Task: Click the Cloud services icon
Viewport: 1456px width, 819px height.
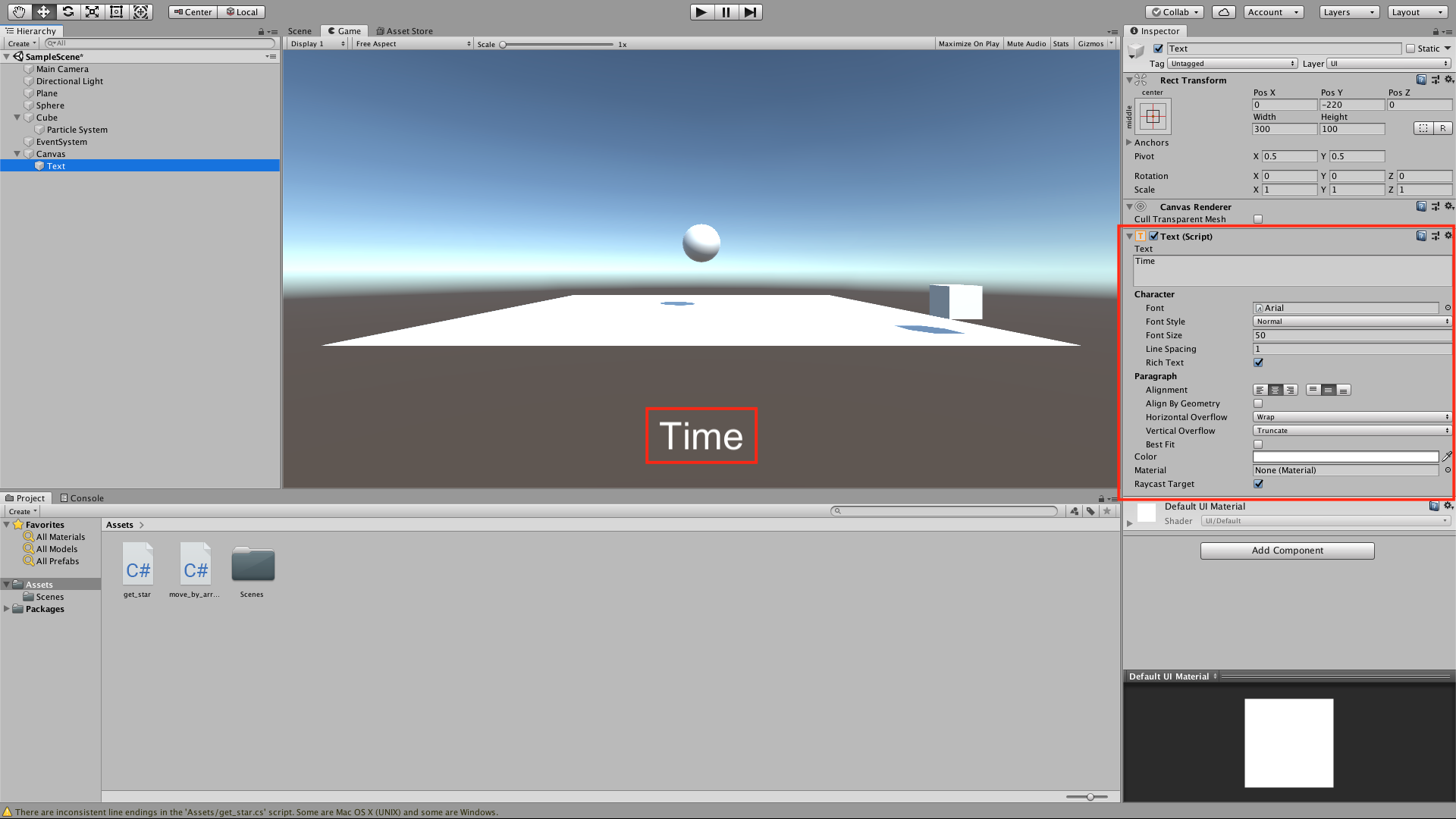Action: [x=1223, y=11]
